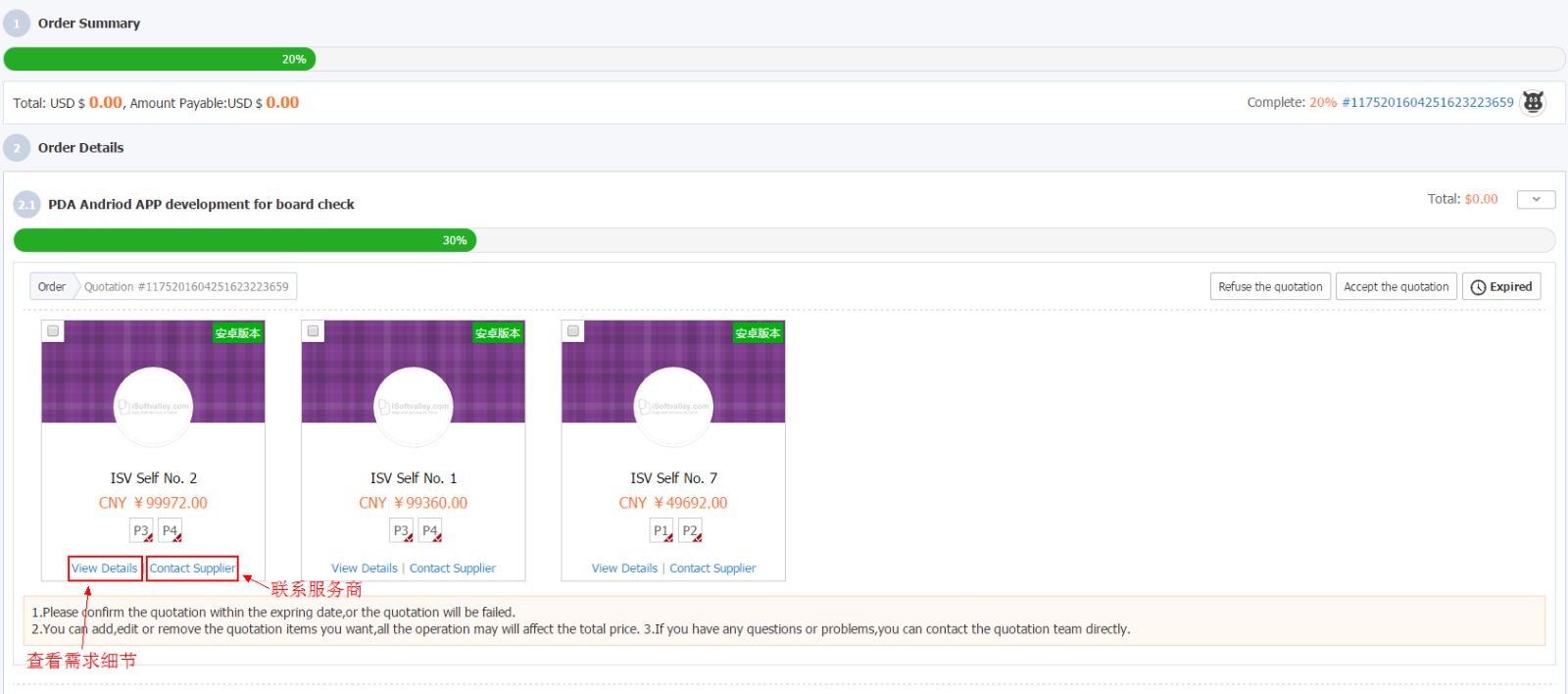Click the step 2.1 circle icon
Image resolution: width=1568 pixels, height=694 pixels.
26,205
